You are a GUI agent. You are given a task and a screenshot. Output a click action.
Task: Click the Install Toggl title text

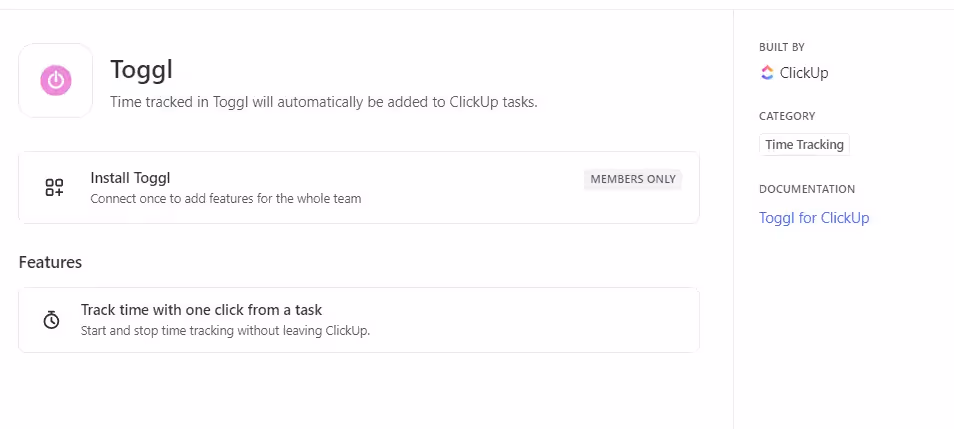(130, 178)
